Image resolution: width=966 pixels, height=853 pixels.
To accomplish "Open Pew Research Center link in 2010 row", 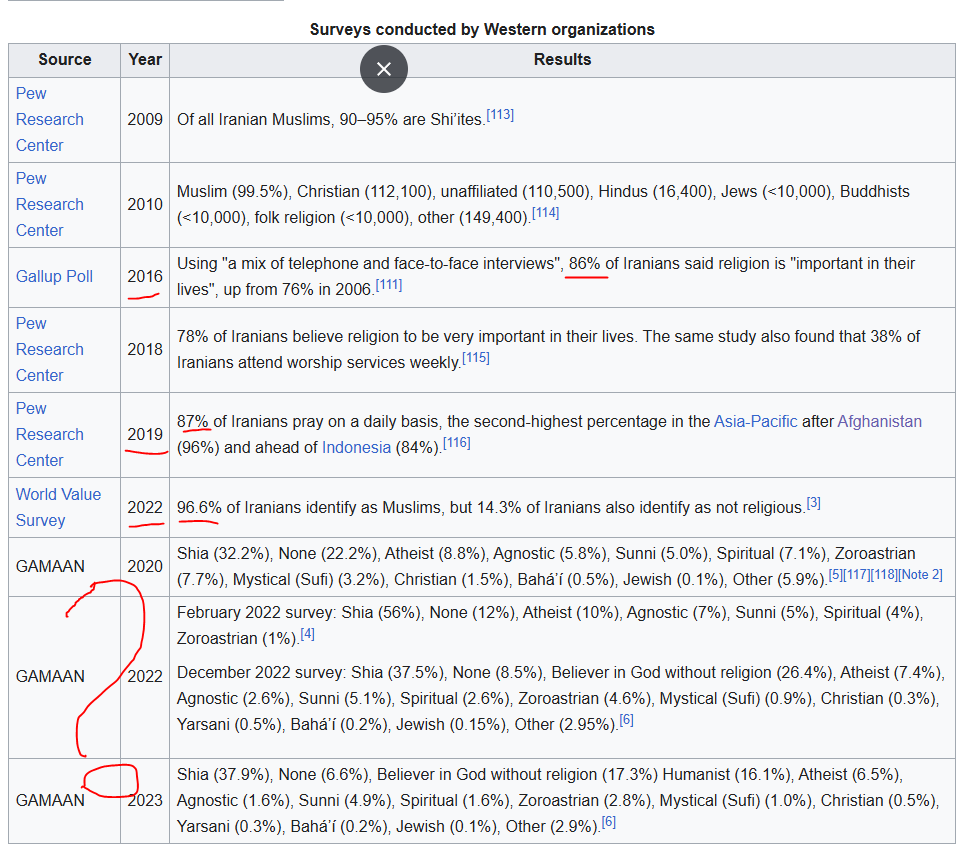I will tap(49, 204).
